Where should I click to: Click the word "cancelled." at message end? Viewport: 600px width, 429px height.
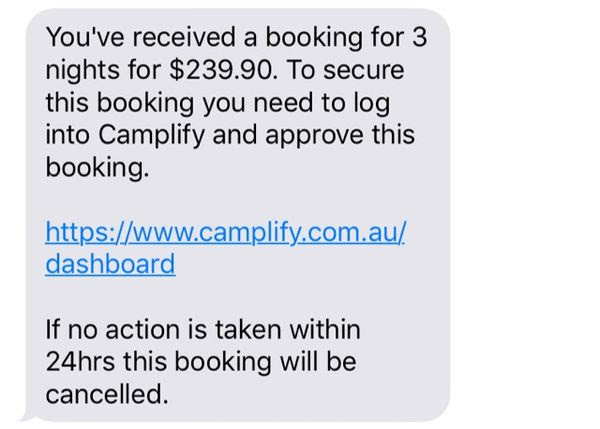[107, 394]
